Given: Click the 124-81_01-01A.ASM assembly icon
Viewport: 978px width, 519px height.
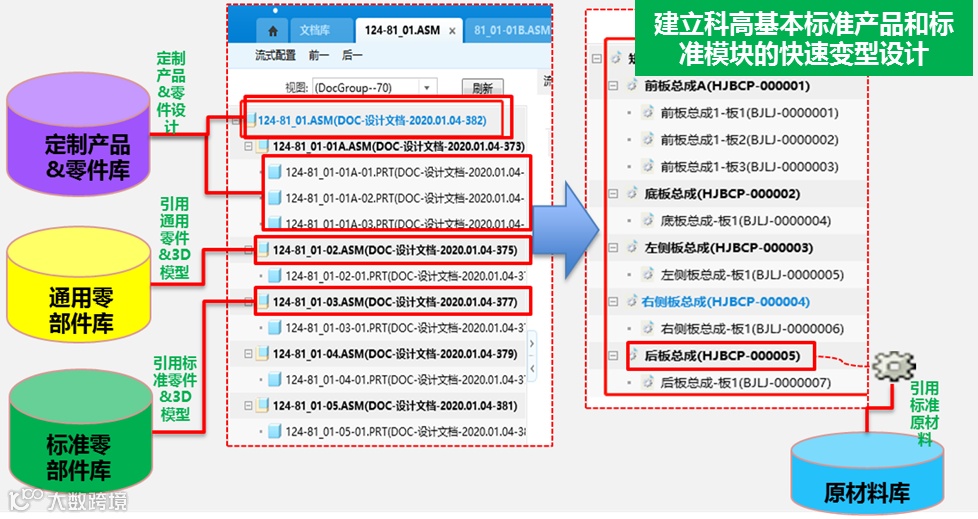Looking at the screenshot, I should pyautogui.click(x=263, y=147).
